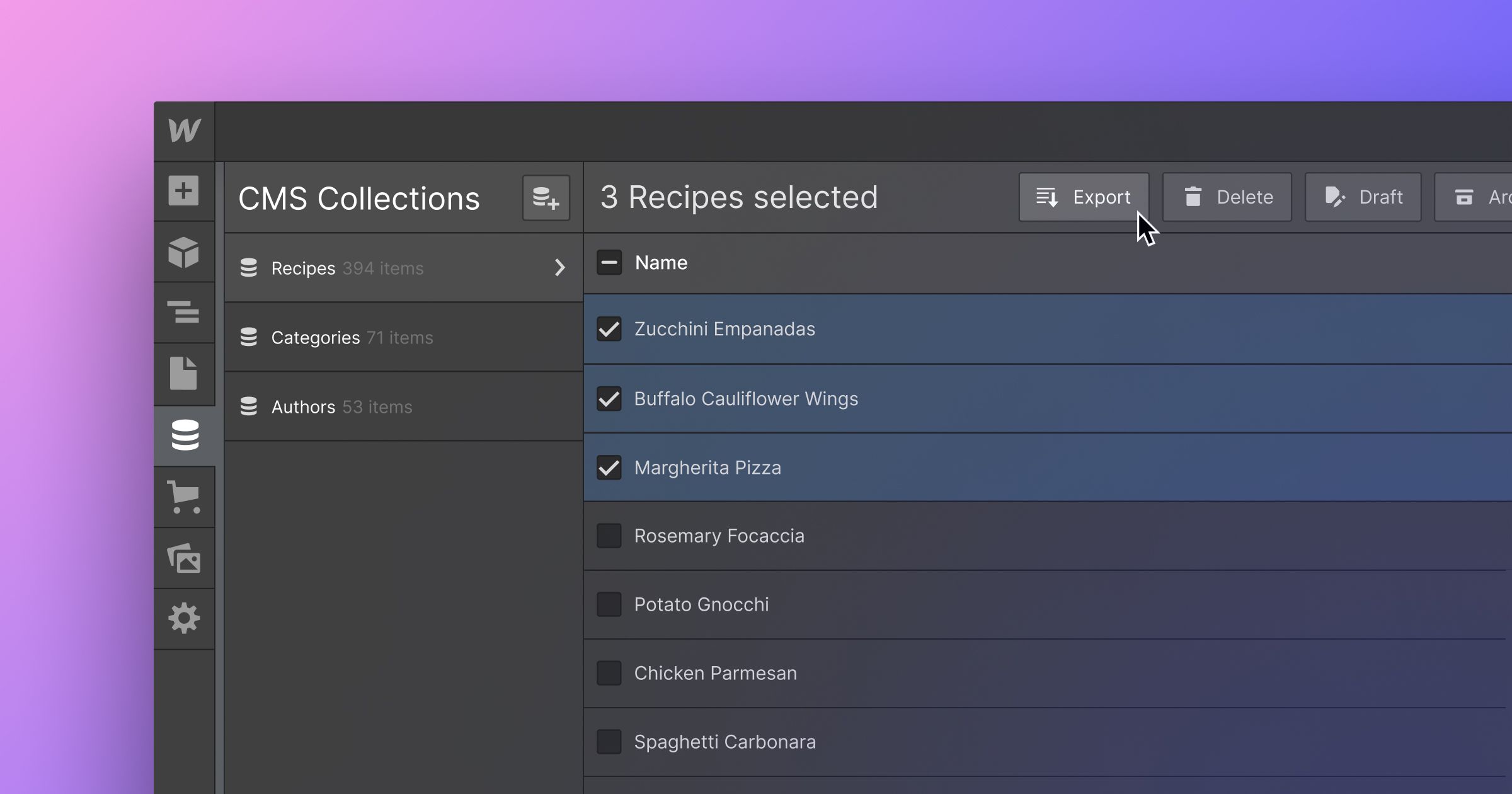Click the Settings gear icon
Viewport: 1512px width, 794px height.
click(x=184, y=618)
